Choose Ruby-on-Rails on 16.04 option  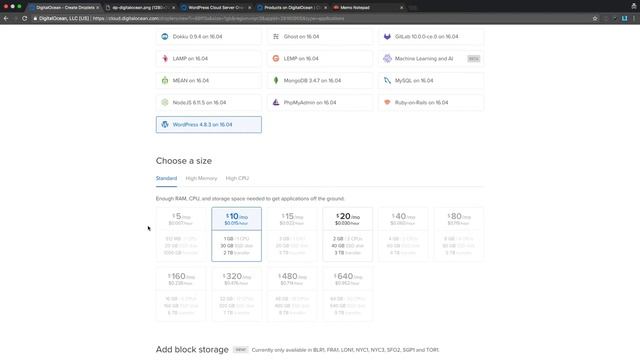[x=431, y=102]
